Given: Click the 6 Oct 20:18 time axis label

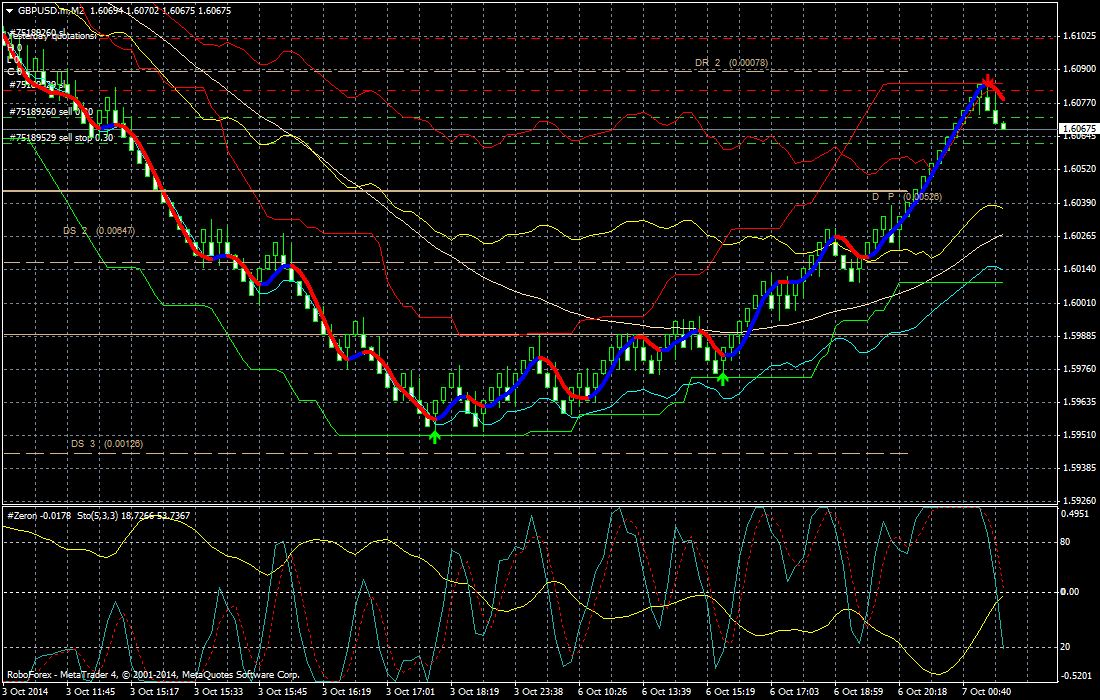Looking at the screenshot, I should (923, 692).
